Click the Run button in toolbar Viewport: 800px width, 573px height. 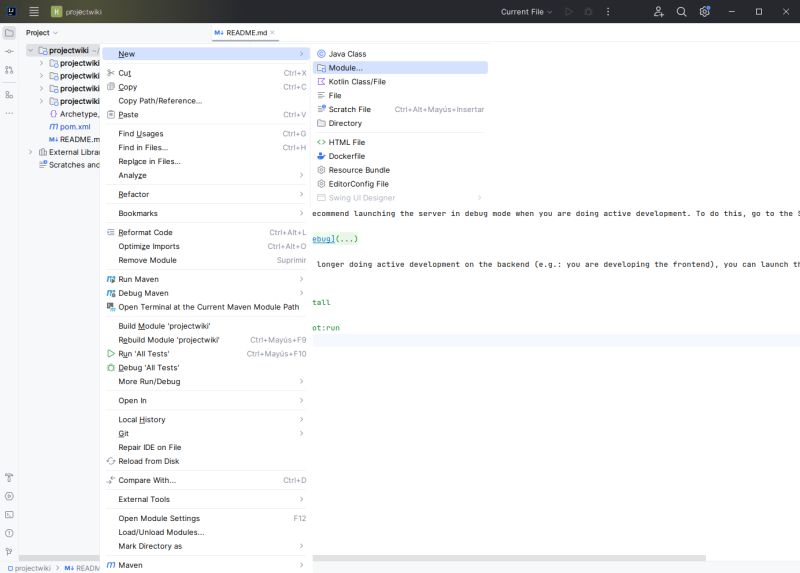(569, 12)
